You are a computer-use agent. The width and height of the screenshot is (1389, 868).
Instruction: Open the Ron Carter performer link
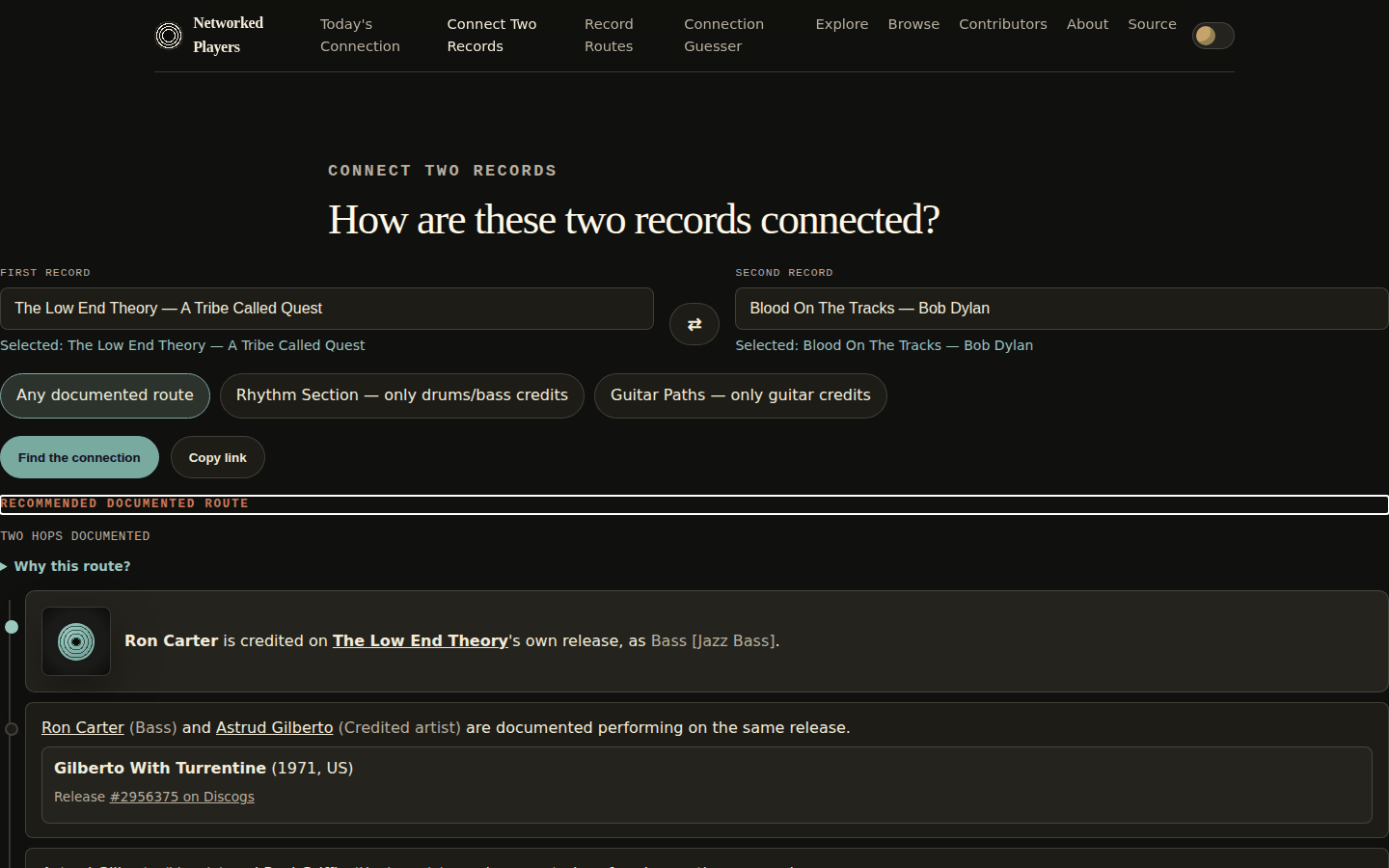[x=83, y=728]
